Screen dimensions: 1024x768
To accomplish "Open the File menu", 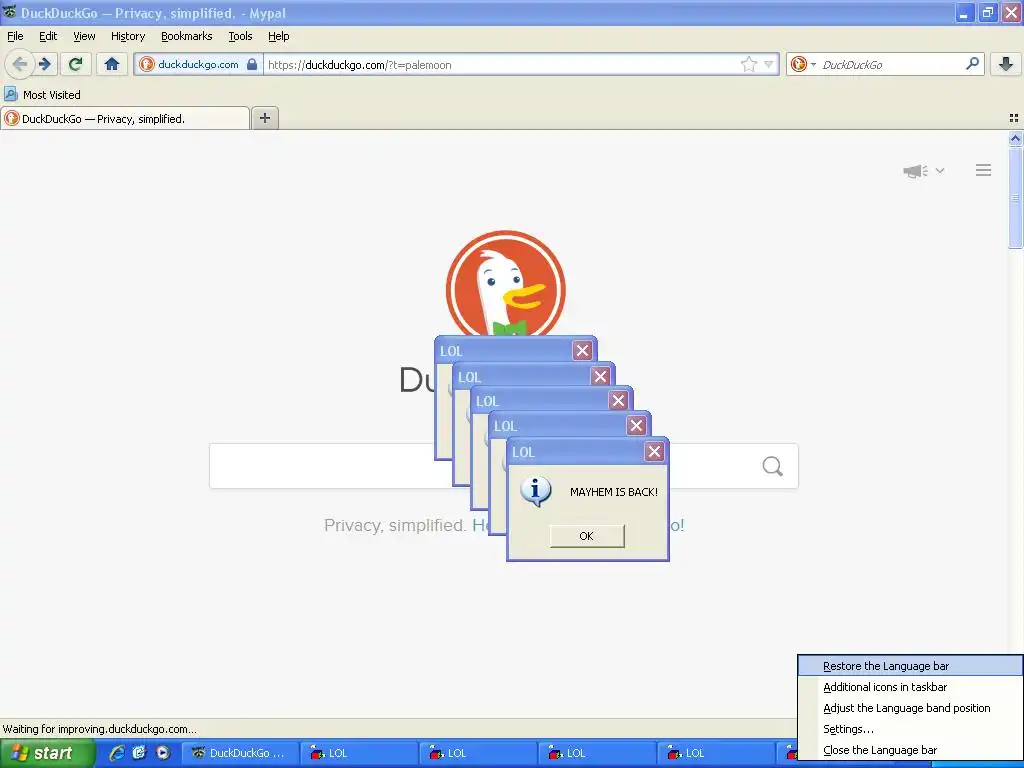I will (x=15, y=36).
